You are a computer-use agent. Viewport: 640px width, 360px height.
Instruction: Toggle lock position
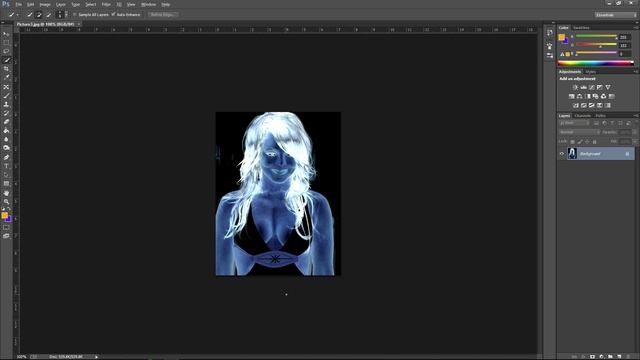(587, 142)
